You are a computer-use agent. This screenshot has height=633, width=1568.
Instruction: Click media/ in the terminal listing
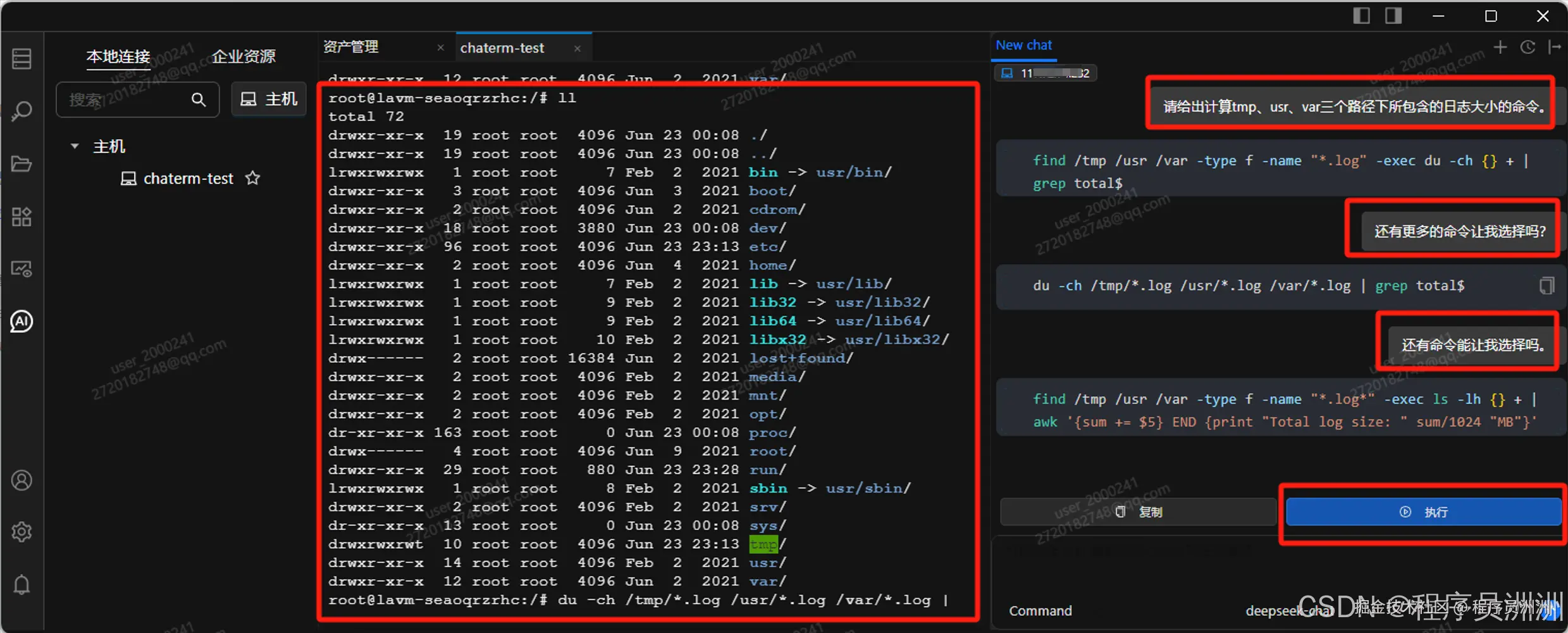point(777,377)
